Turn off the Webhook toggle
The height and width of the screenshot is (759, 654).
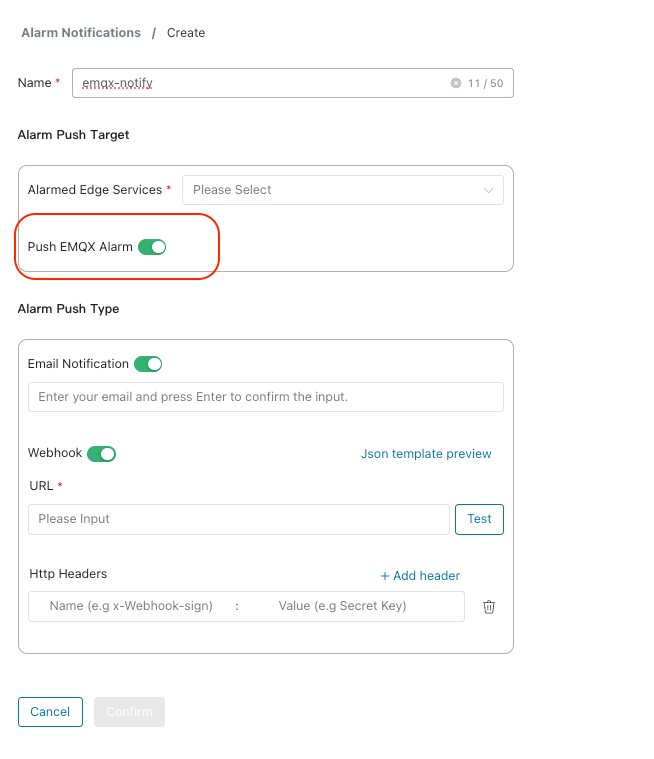point(102,454)
